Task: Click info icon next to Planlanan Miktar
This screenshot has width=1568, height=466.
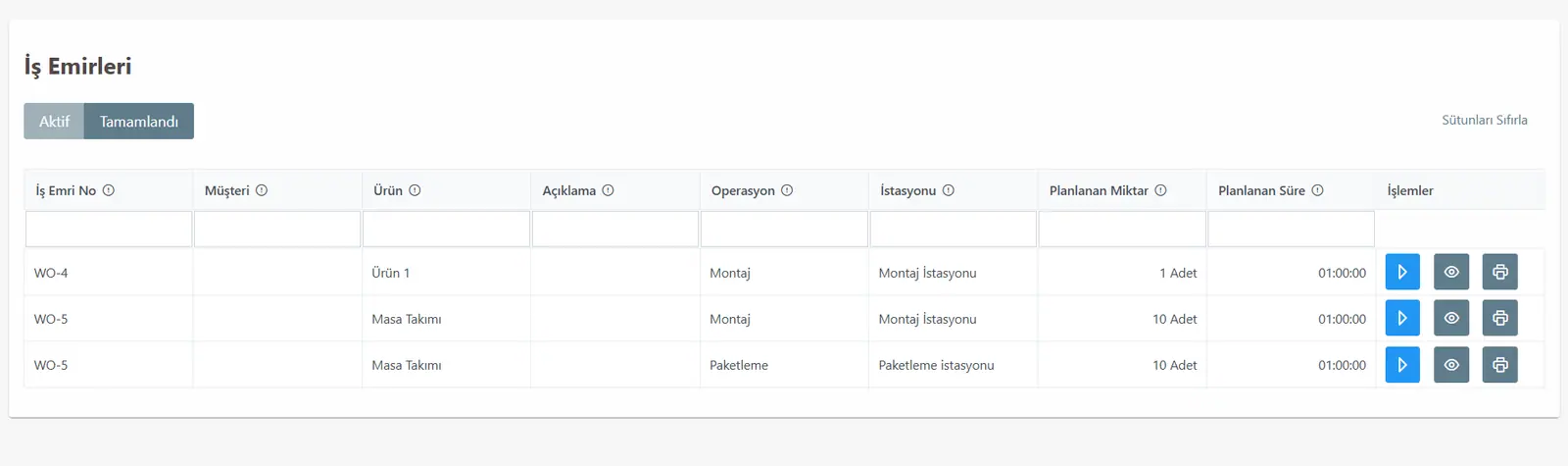Action: pos(1160,190)
